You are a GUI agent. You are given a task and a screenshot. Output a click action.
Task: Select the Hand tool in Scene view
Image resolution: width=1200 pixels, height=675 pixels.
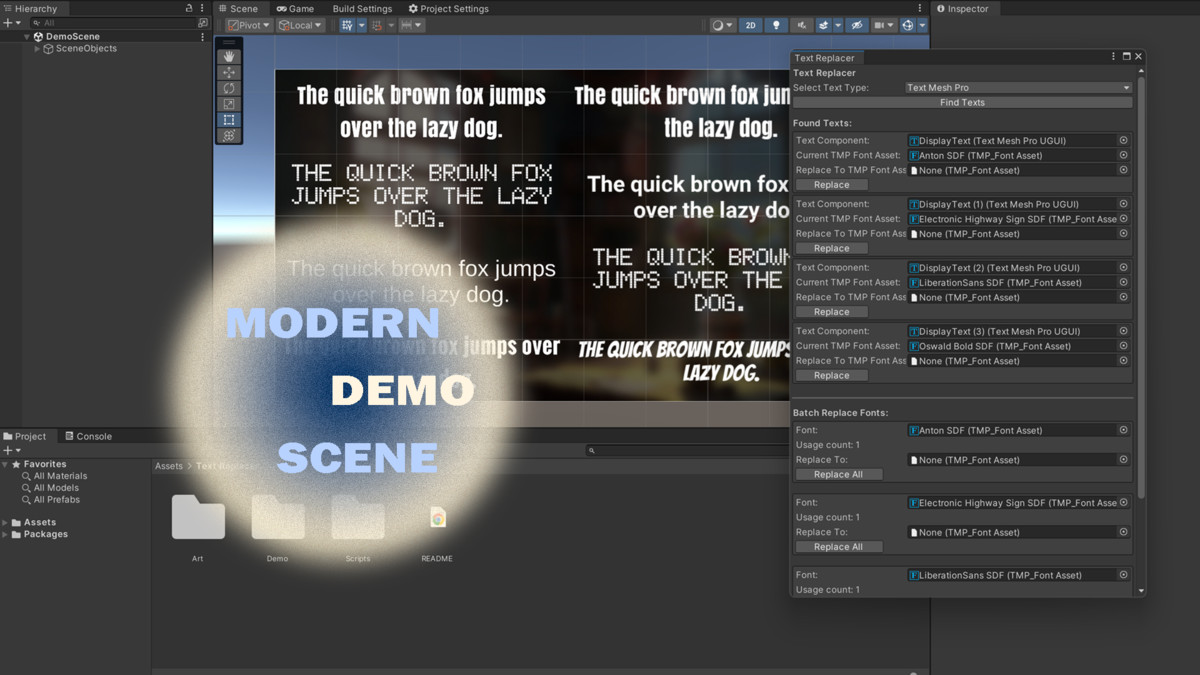229,57
